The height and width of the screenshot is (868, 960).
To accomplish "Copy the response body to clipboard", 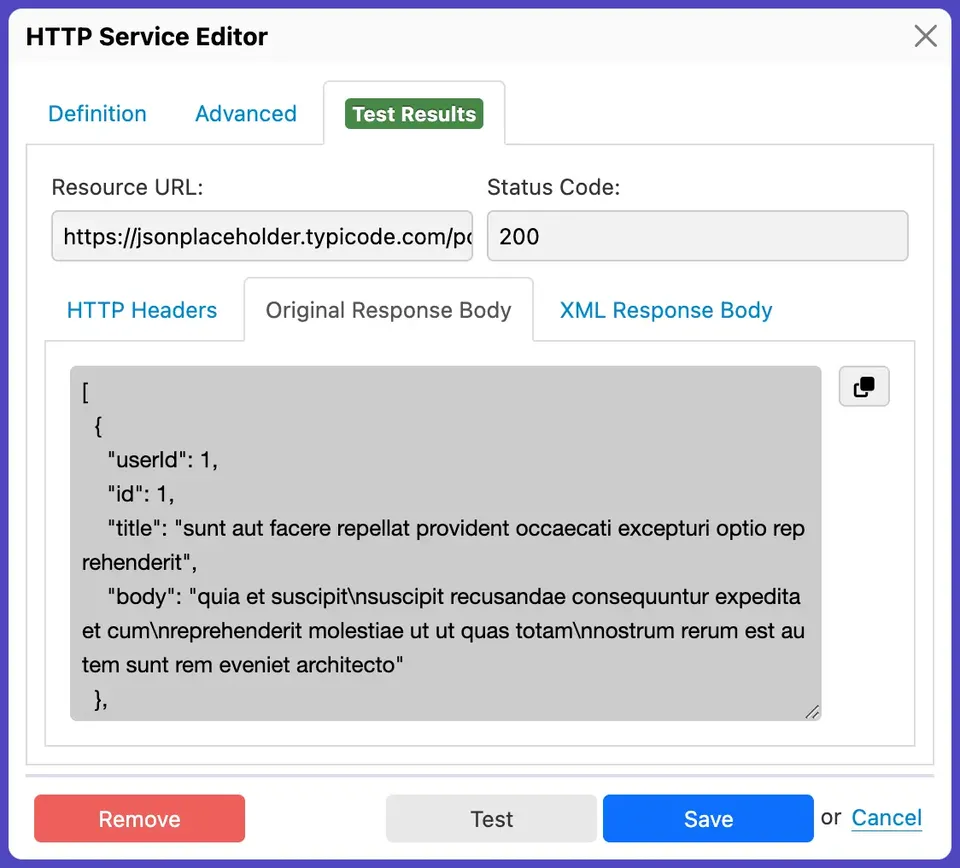I will 864,387.
